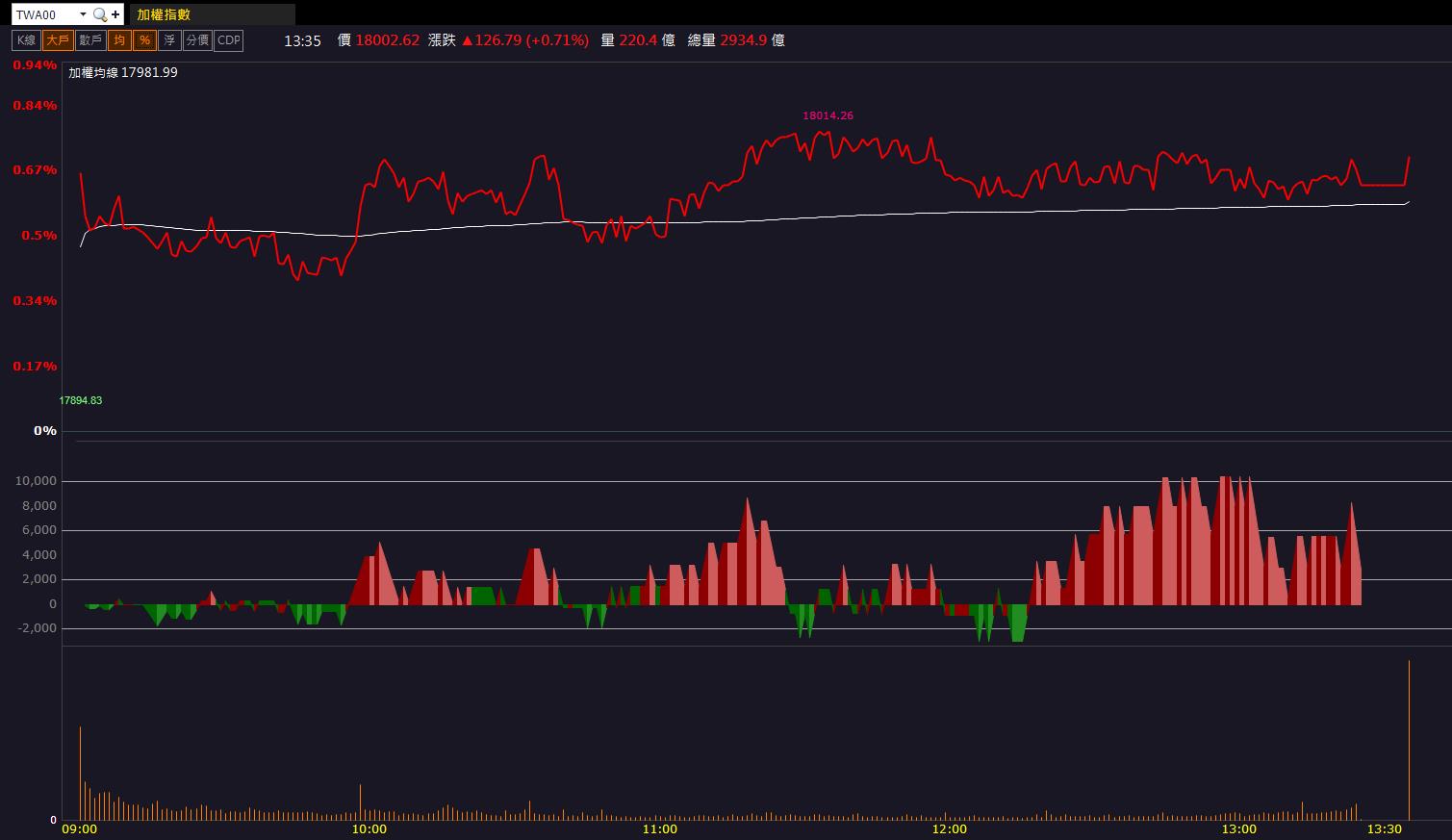Screen dimensions: 1452x840
Task: Click the 漲跌 ▲126.79 change readout
Action: coord(508,40)
